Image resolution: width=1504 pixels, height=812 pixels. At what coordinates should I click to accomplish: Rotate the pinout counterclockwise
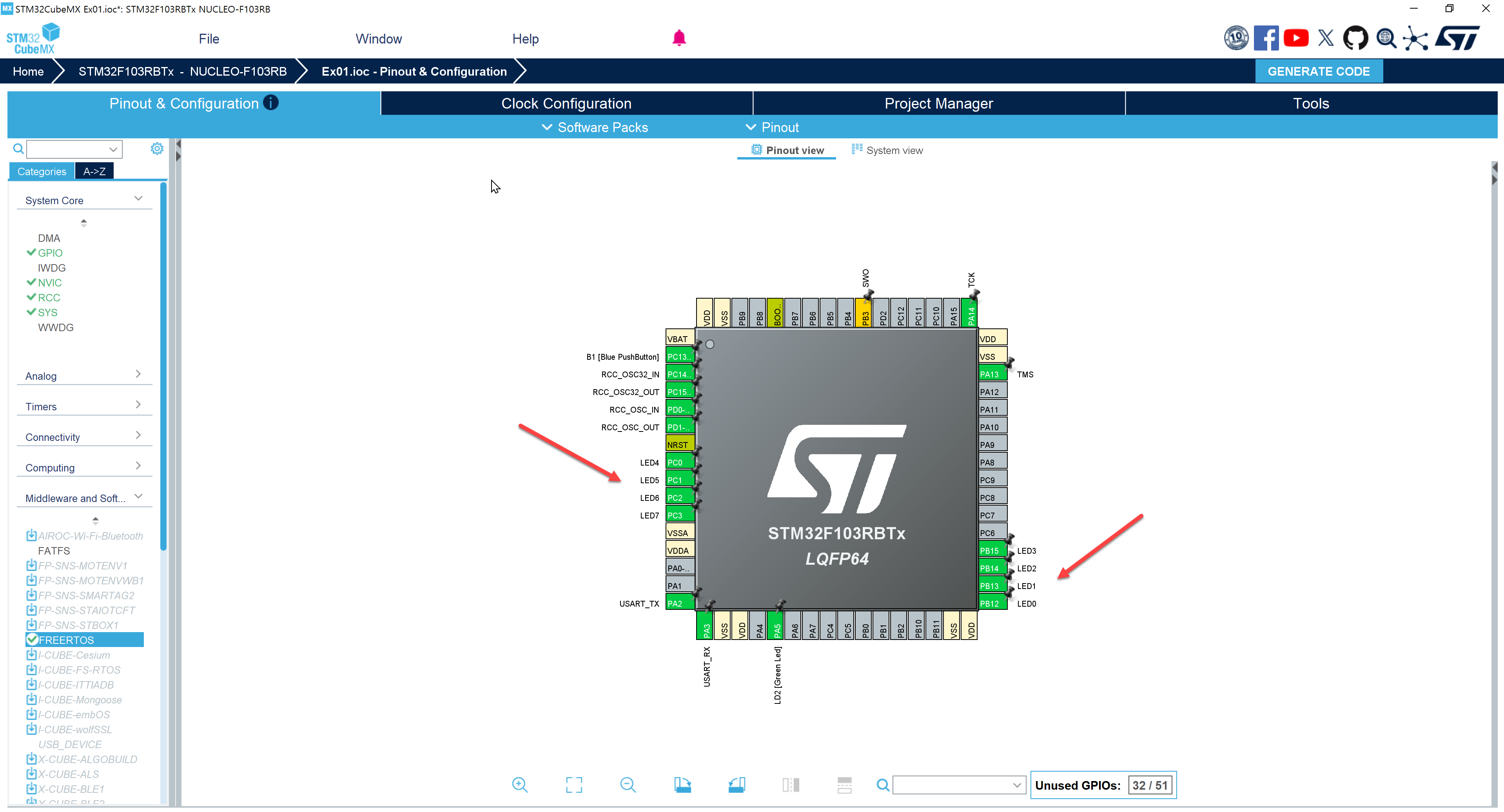736,785
